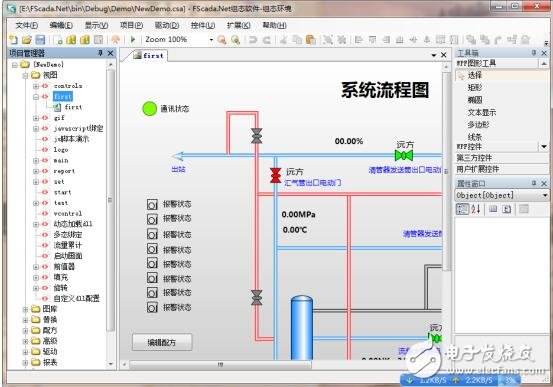This screenshot has height=387, width=553.
Task: Open the Zoom 100% combo box
Action: (178, 40)
